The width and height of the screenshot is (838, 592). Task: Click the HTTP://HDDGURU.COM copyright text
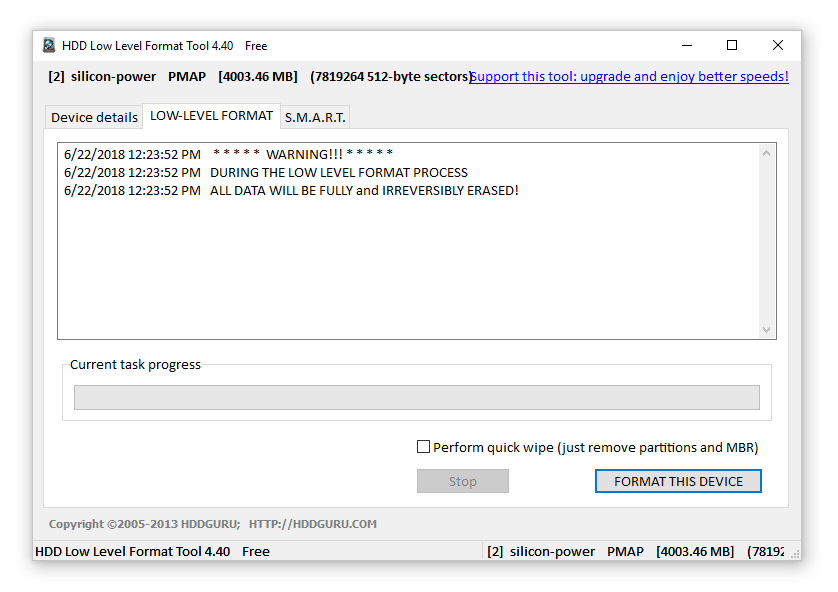[x=313, y=524]
